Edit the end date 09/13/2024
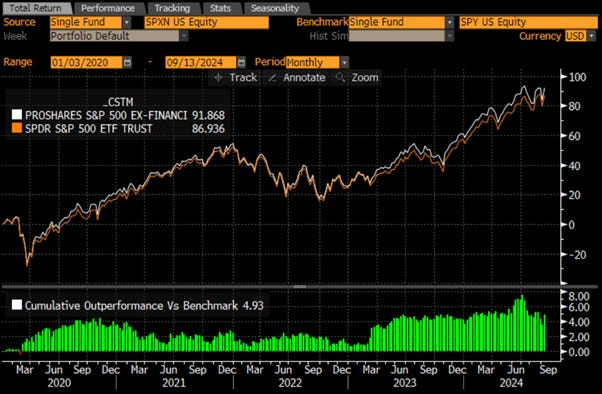 [x=201, y=62]
